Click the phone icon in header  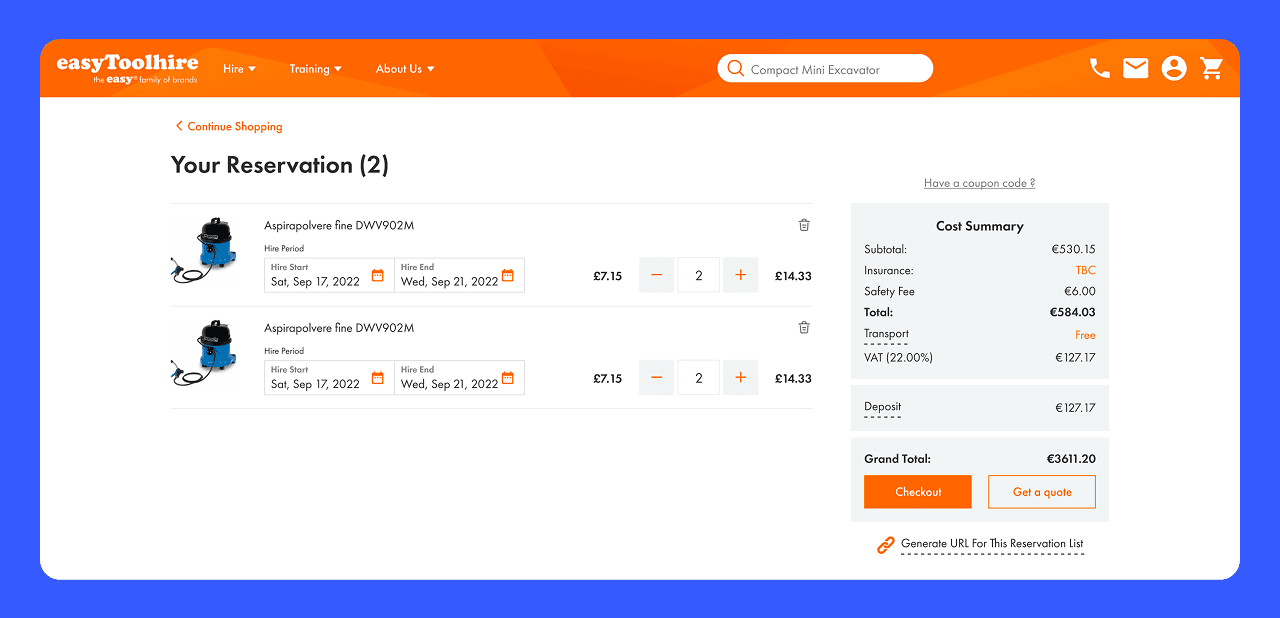pos(1099,68)
